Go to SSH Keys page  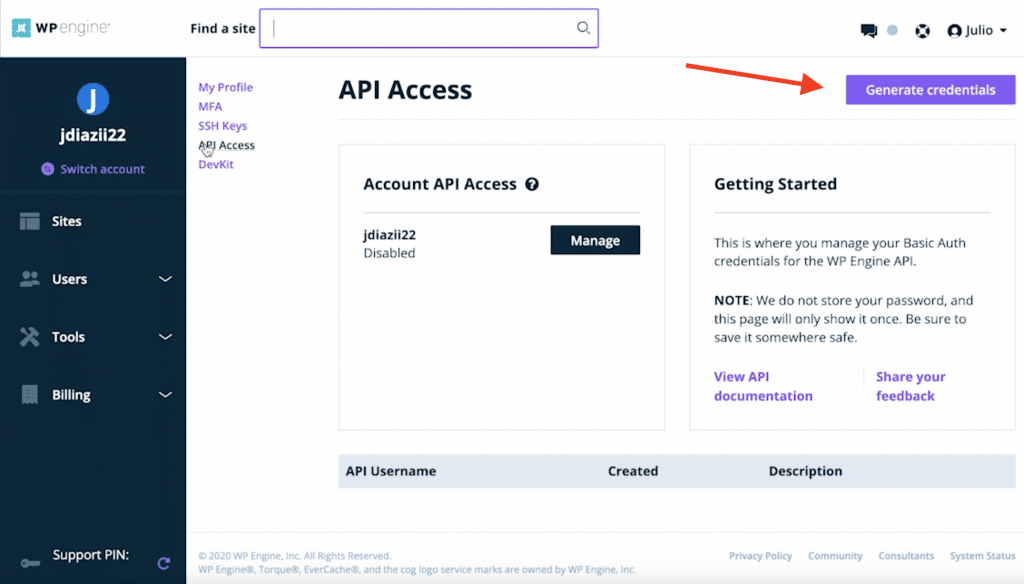tap(222, 126)
